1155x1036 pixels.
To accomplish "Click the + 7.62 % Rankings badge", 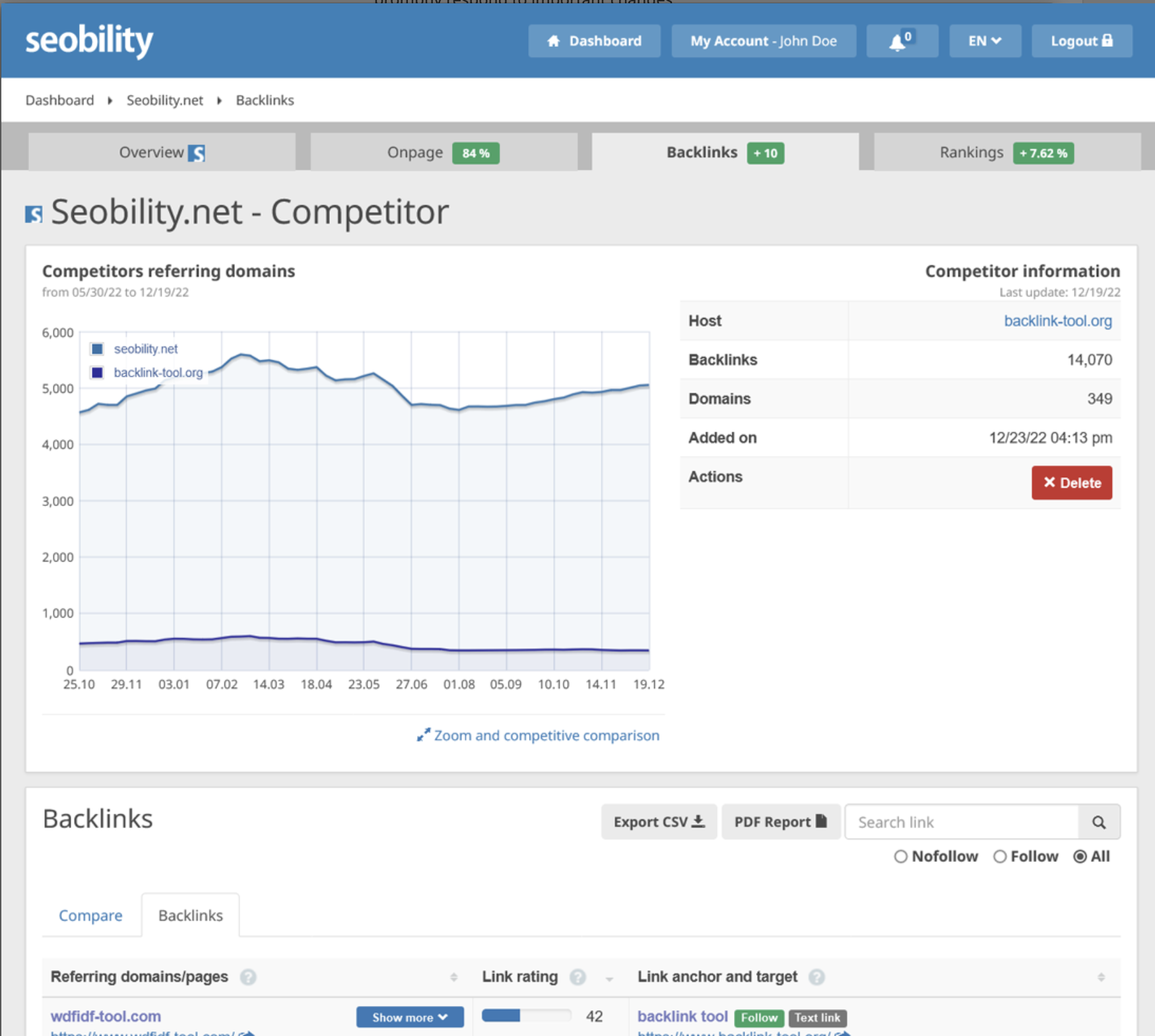I will point(1043,153).
